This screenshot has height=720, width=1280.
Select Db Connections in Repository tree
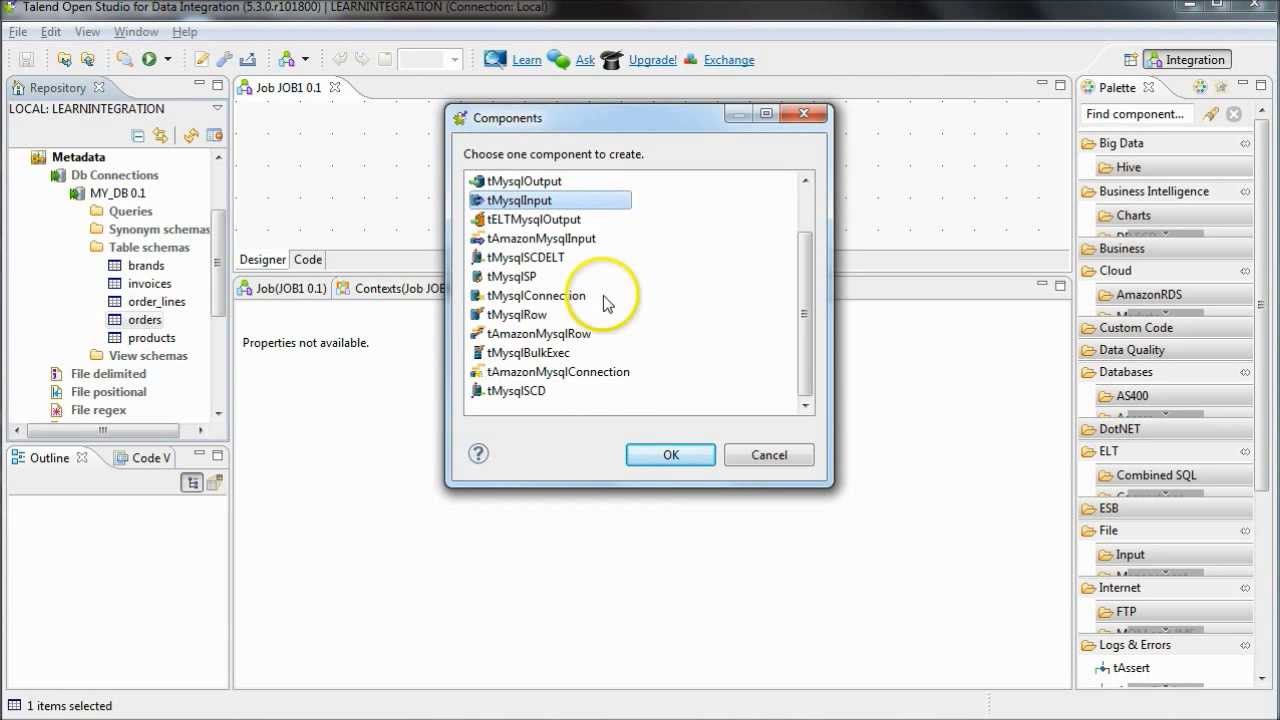tap(114, 175)
